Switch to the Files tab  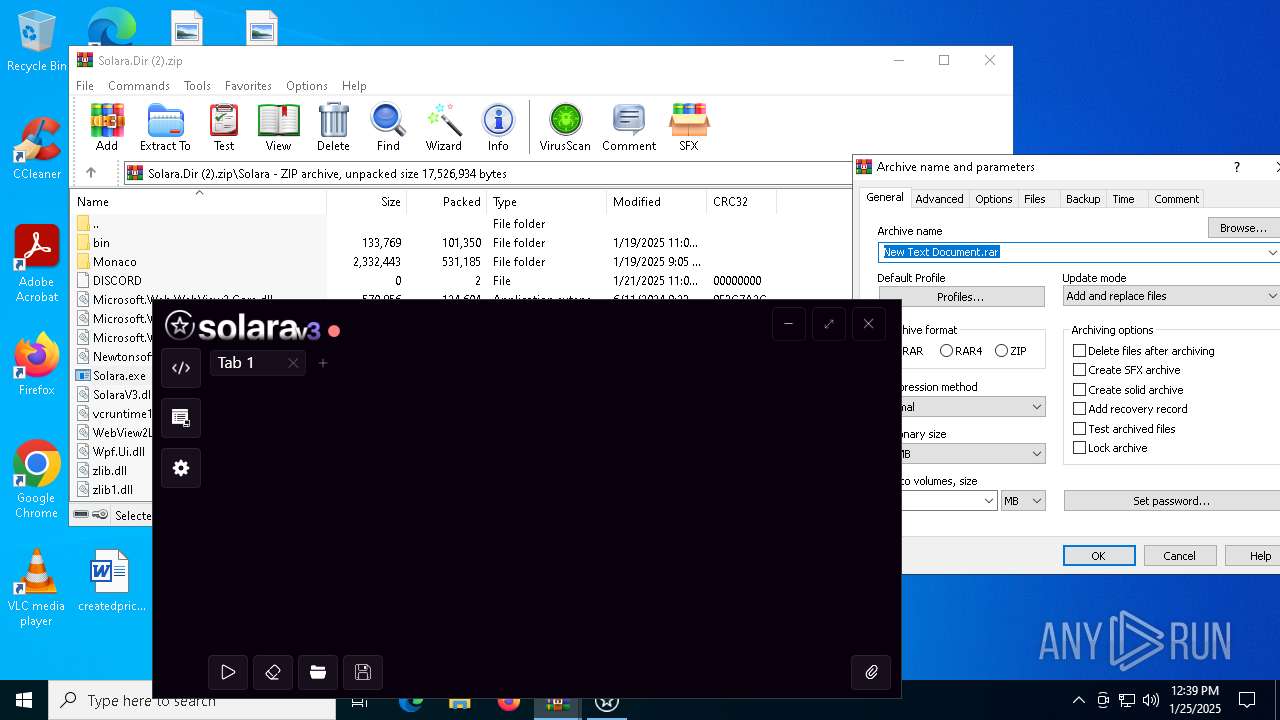coord(1034,199)
